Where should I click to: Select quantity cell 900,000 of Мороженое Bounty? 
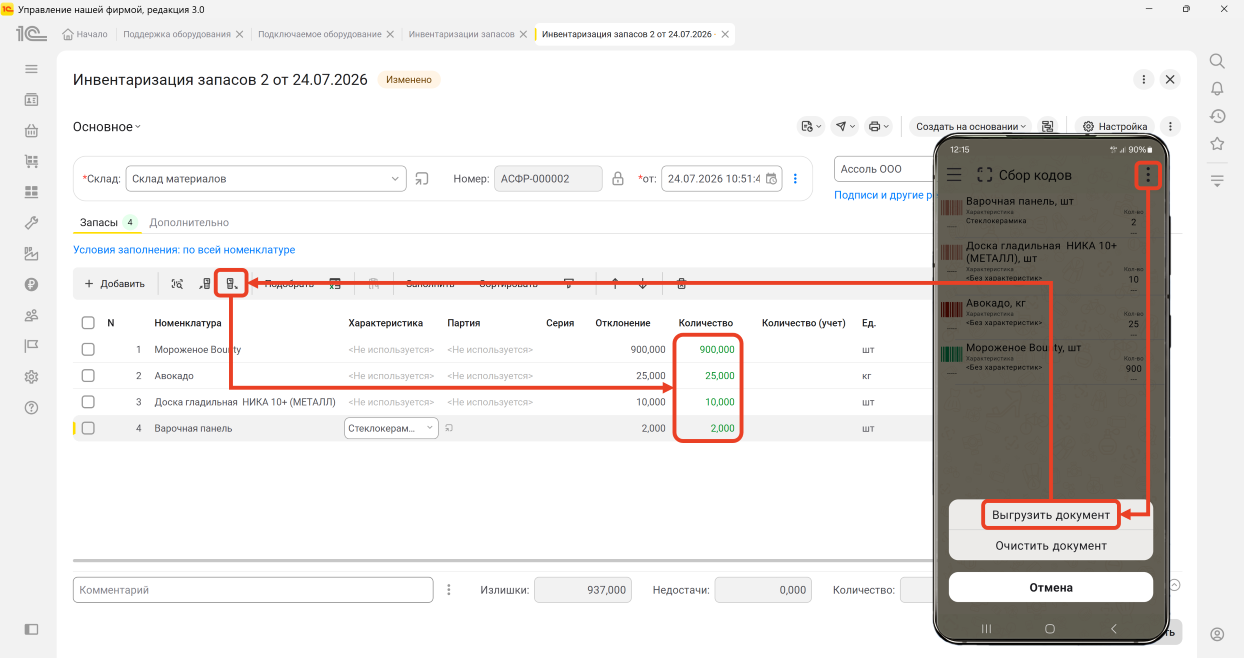click(708, 350)
